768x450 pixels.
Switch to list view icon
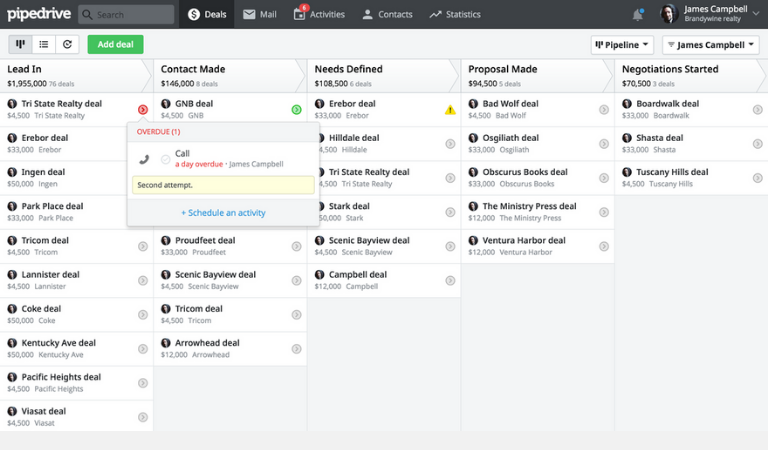tap(44, 45)
